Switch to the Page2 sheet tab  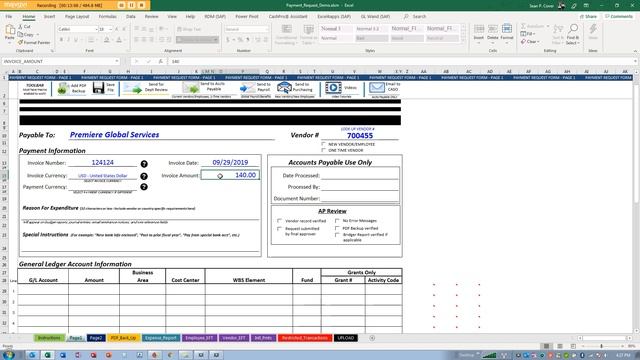tap(96, 338)
